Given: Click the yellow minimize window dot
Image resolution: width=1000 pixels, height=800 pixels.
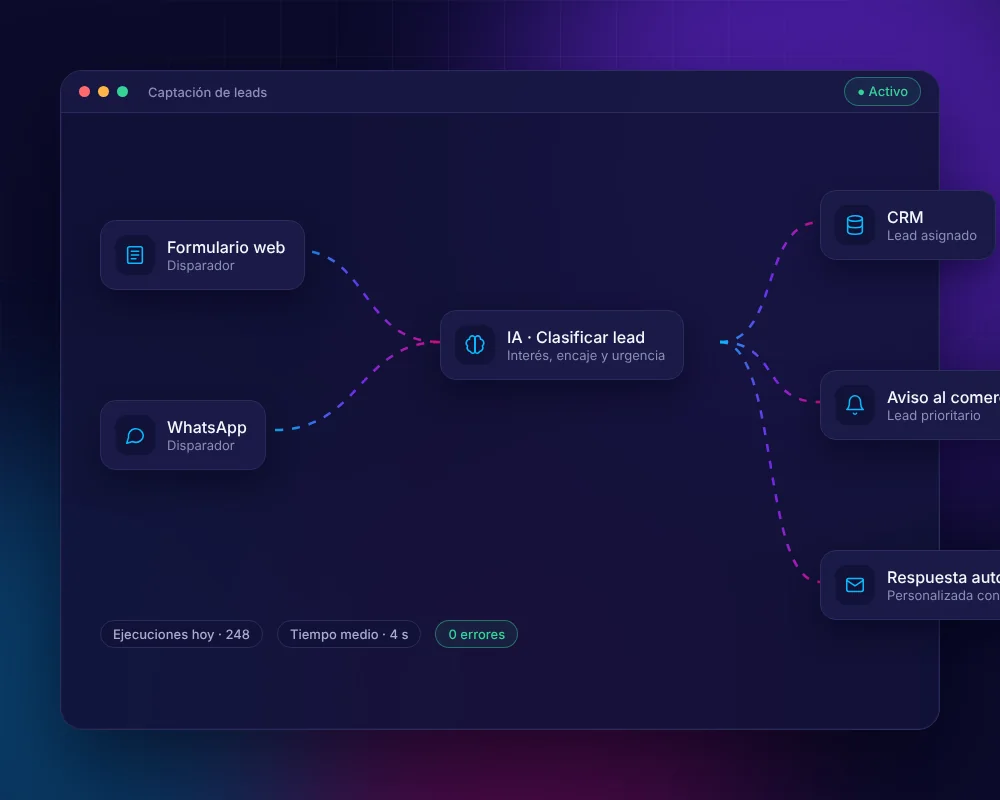Looking at the screenshot, I should [x=103, y=92].
